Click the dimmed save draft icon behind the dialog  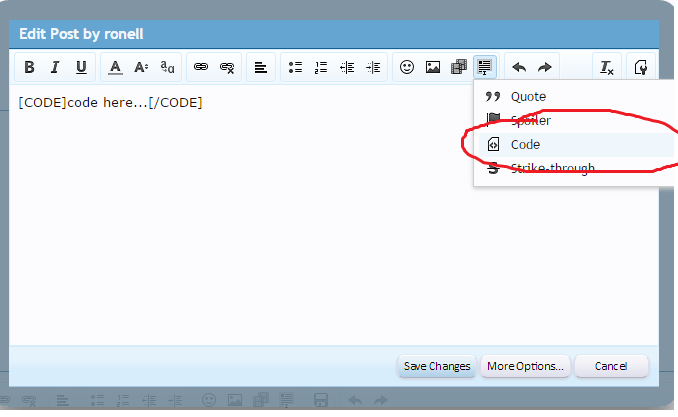320,400
